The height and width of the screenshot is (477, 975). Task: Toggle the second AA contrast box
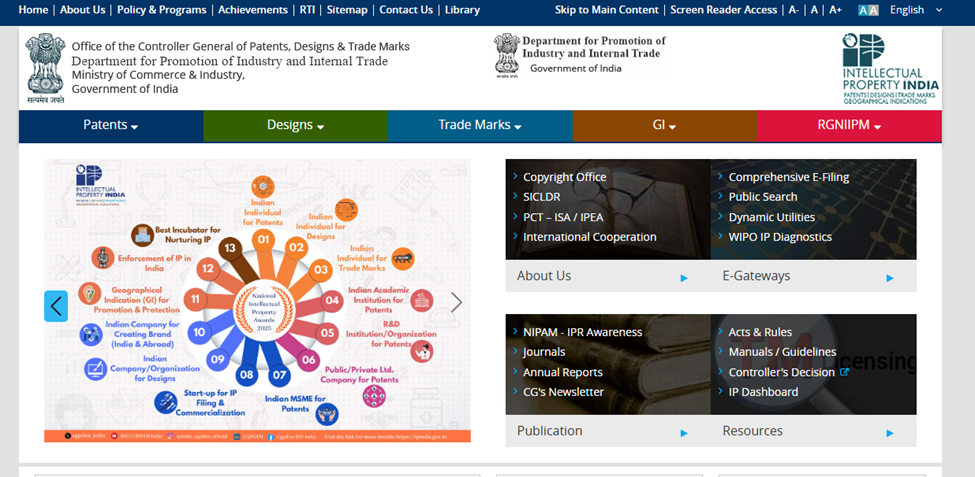coord(874,10)
